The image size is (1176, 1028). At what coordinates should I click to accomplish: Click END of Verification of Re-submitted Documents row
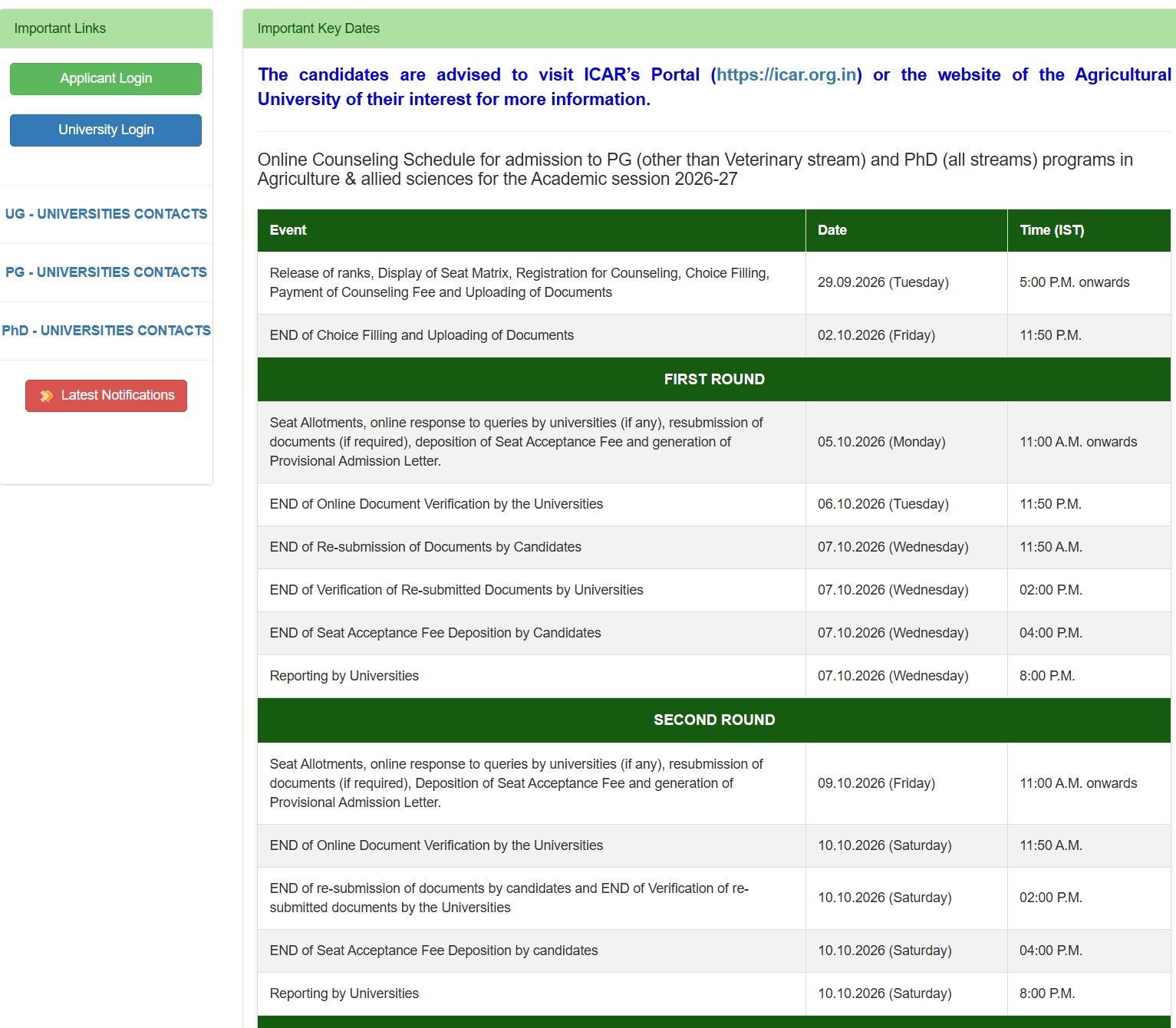[714, 591]
